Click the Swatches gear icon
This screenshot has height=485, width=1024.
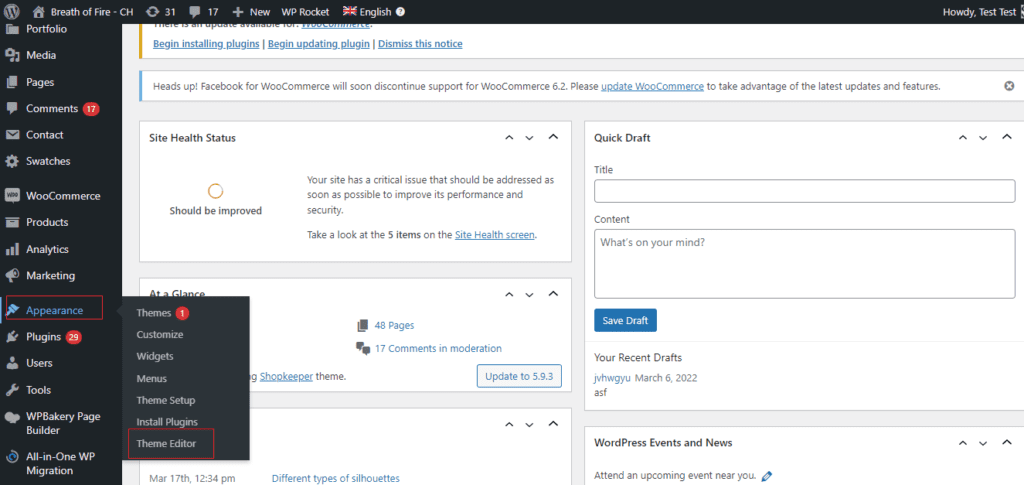pyautogui.click(x=12, y=161)
